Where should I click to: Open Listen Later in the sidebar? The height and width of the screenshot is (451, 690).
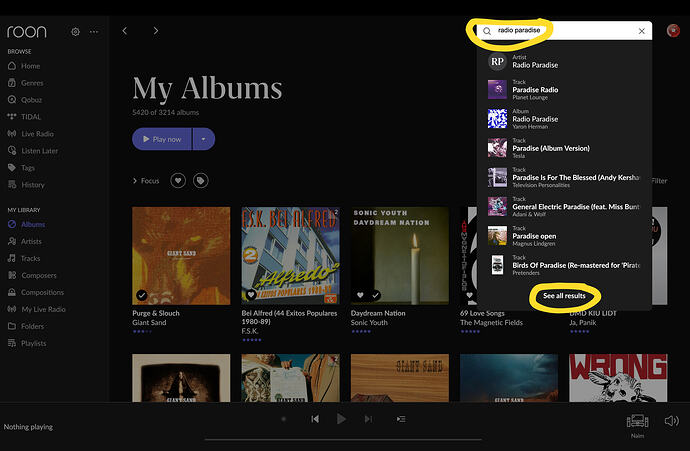coord(33,151)
